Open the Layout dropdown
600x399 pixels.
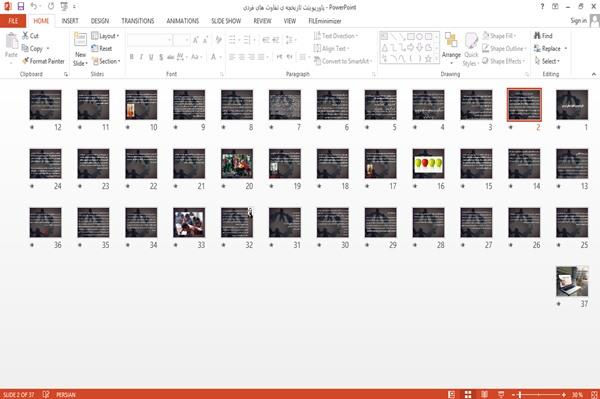point(105,36)
